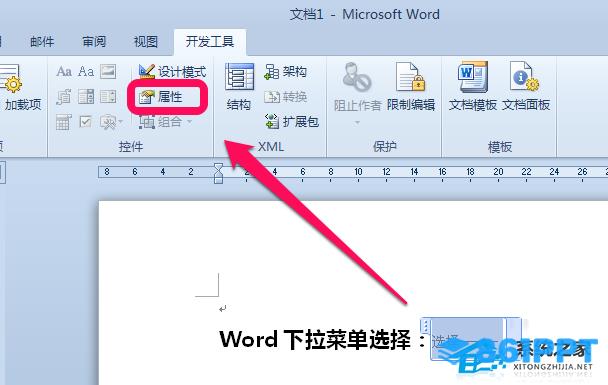Image resolution: width=608 pixels, height=385 pixels.
Task: Switch to the View (视图) tab
Action: click(x=145, y=41)
